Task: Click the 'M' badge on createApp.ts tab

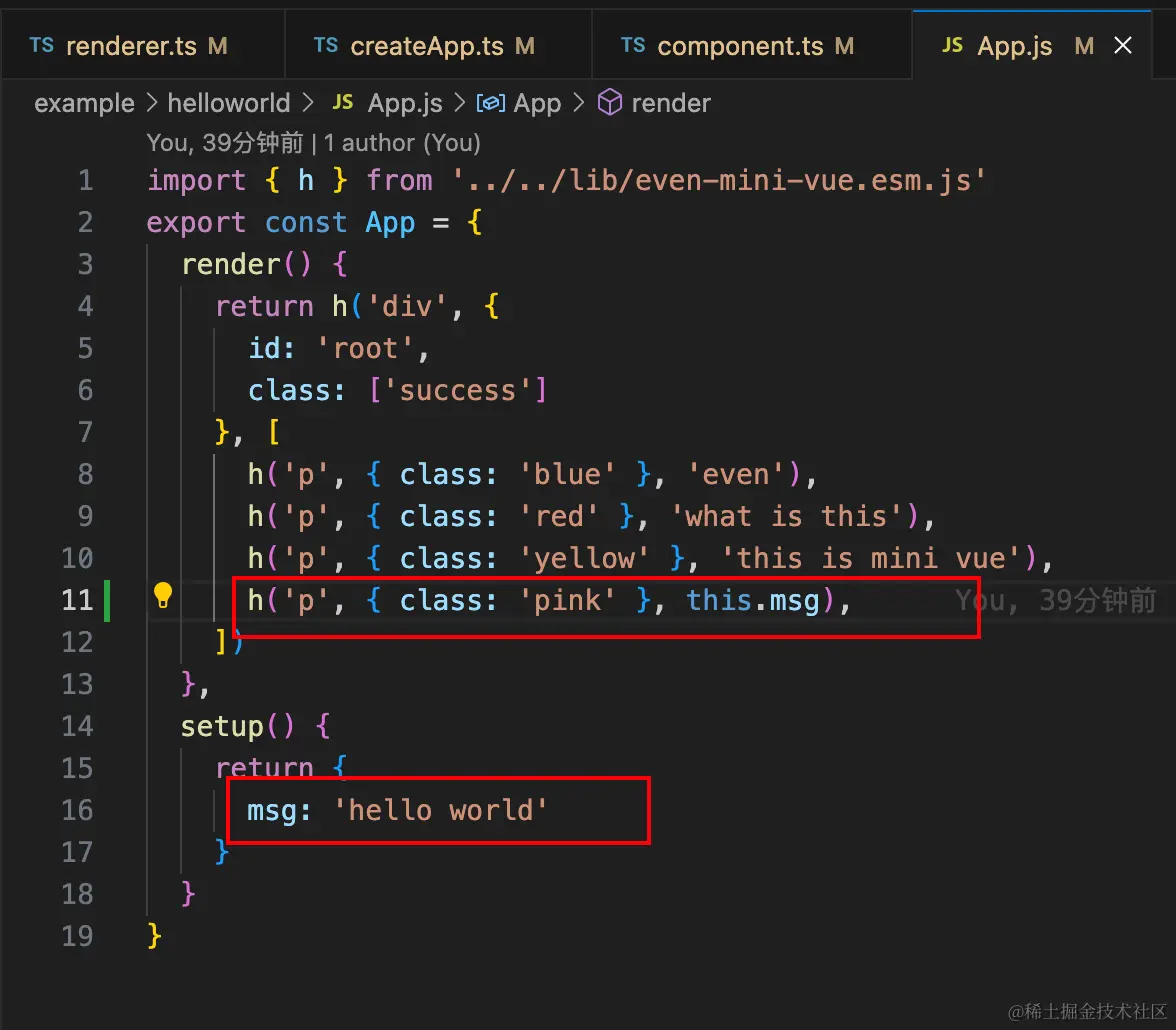Action: click(x=525, y=46)
